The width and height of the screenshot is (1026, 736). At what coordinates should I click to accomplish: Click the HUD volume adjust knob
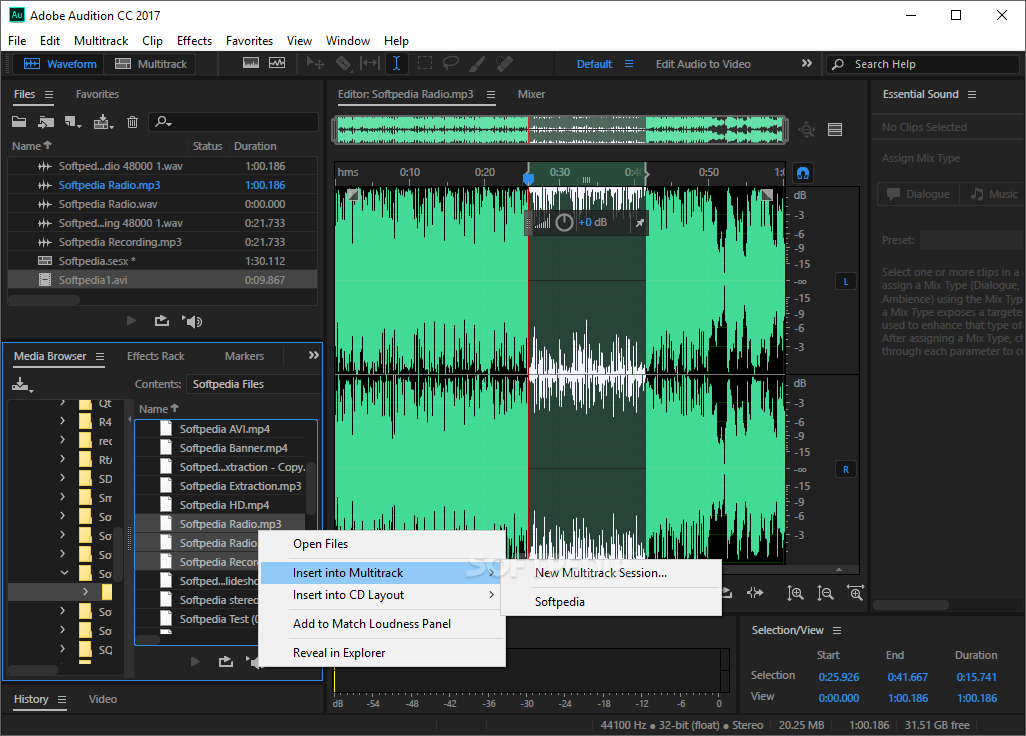pos(564,222)
